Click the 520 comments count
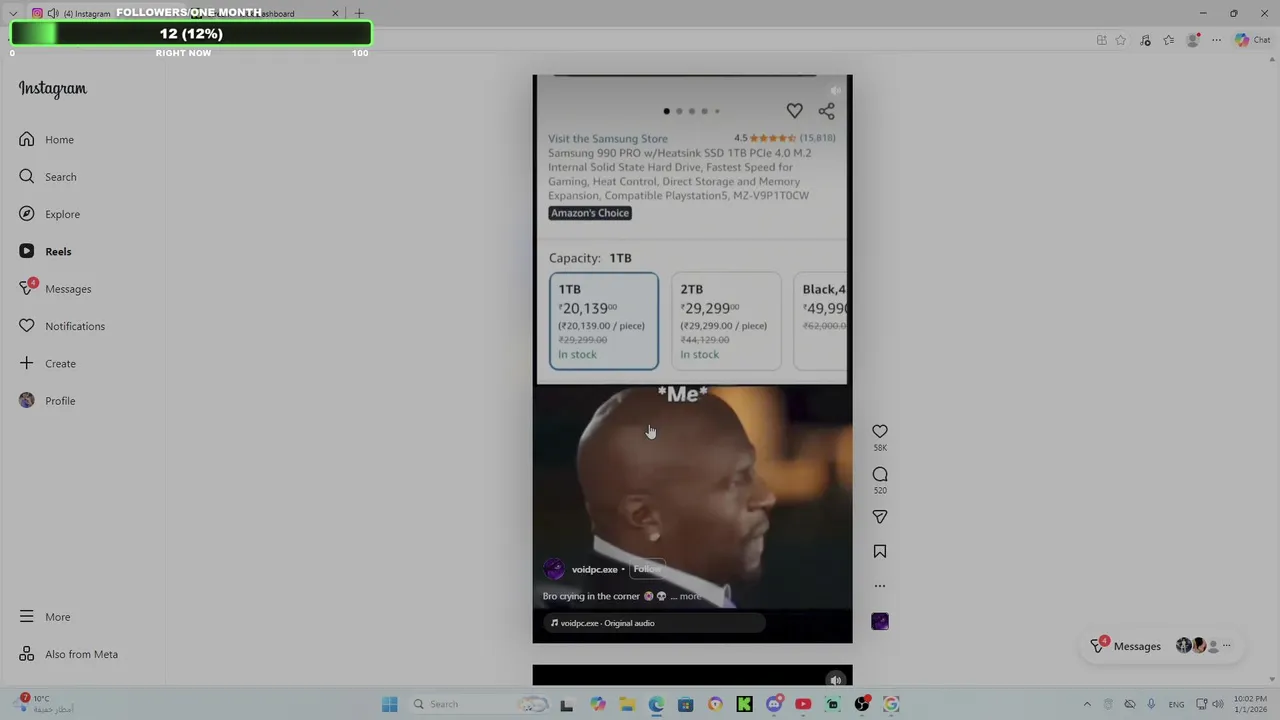Screen dimensions: 1280x720 [x=880, y=491]
